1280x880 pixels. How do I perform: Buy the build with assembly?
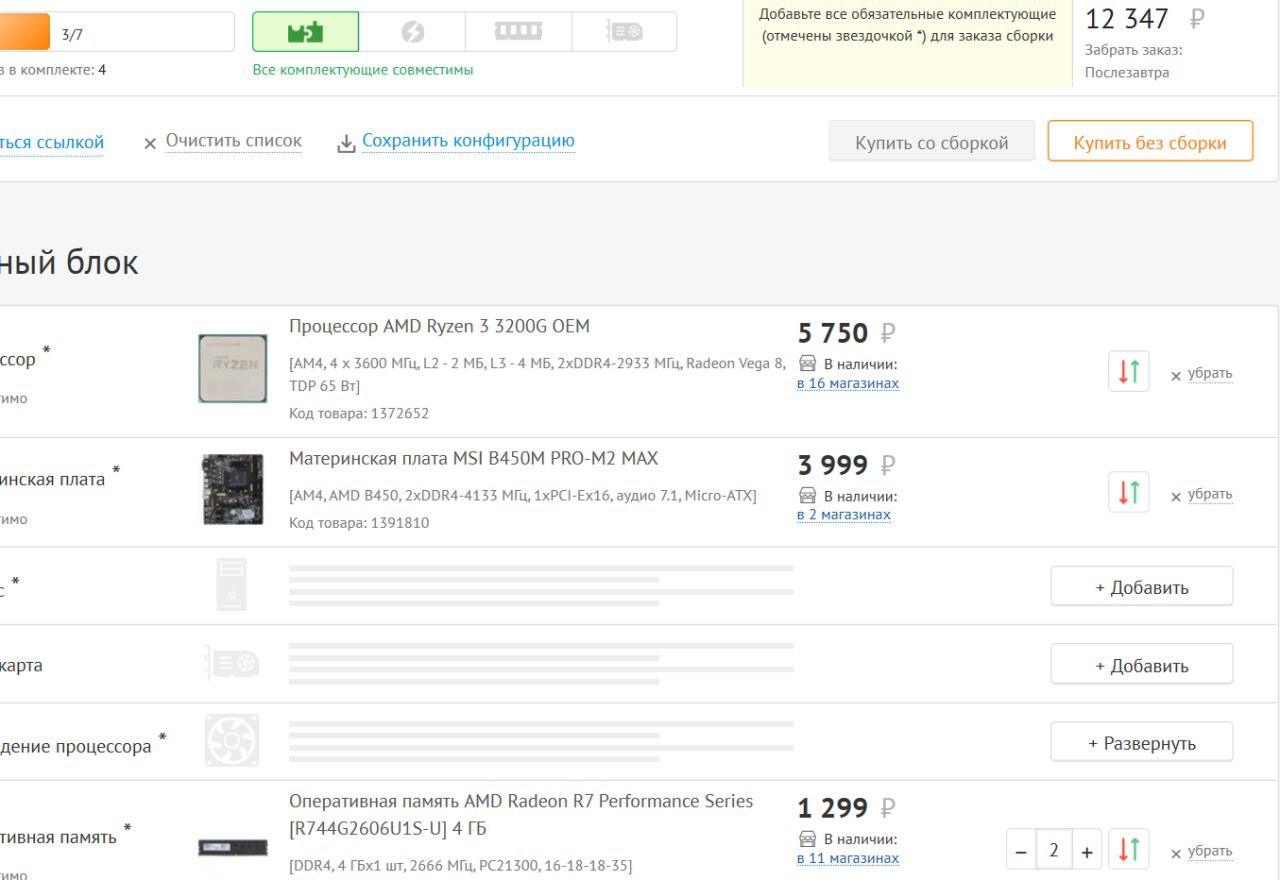pos(932,142)
